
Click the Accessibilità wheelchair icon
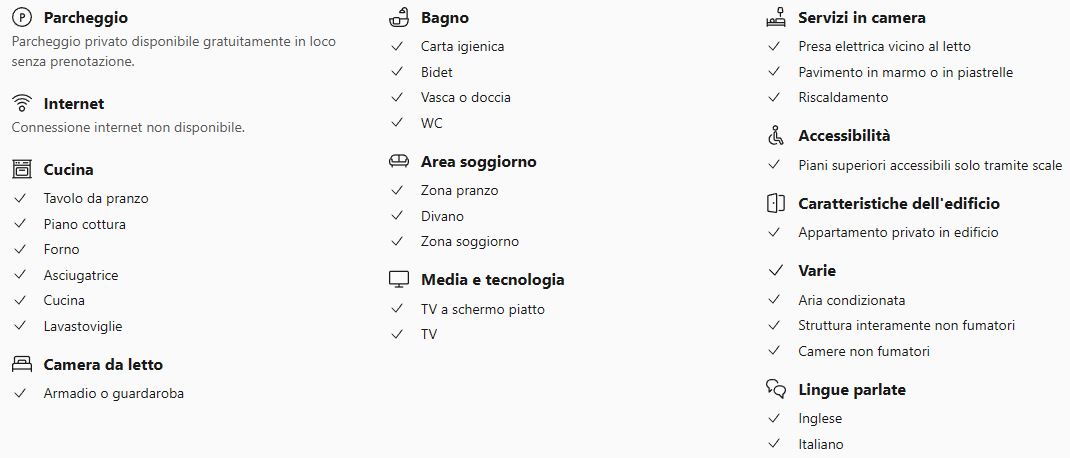tap(776, 136)
